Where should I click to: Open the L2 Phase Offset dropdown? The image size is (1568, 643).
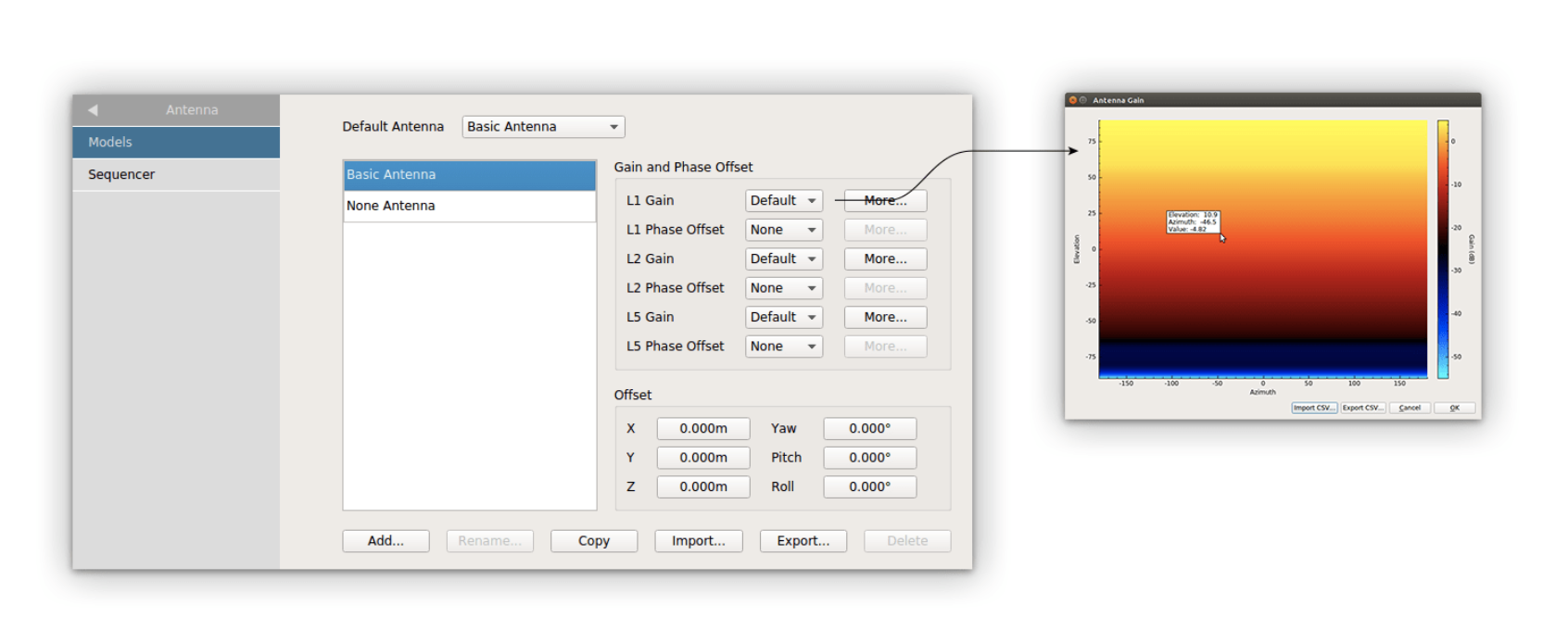point(783,288)
